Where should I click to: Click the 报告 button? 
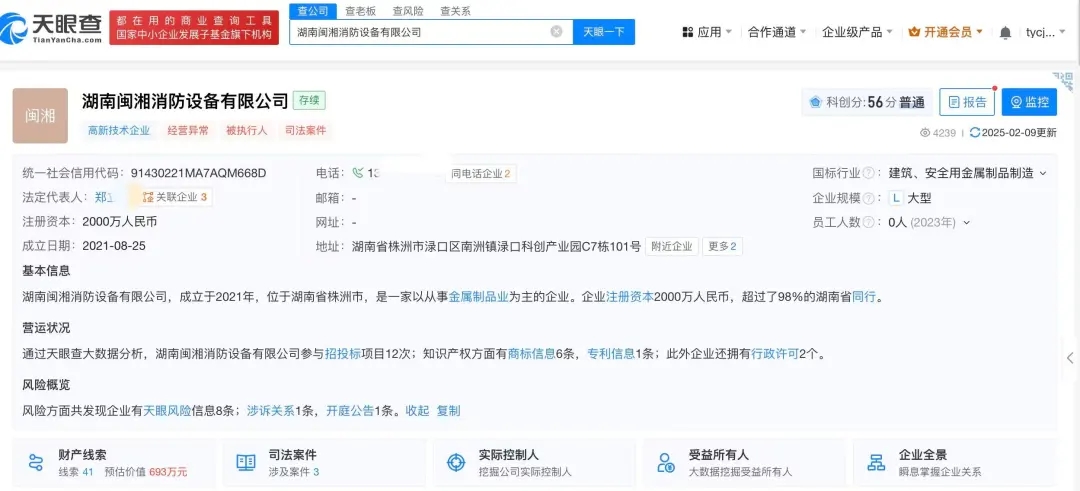(x=967, y=102)
